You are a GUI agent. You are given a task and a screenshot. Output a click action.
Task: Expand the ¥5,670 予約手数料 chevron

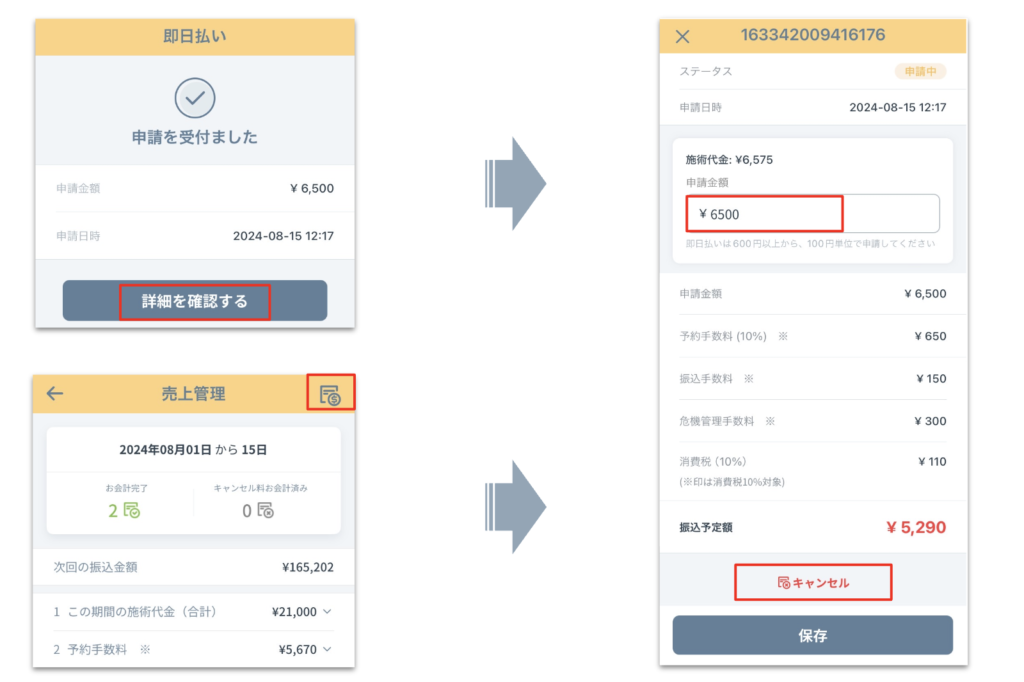coord(328,650)
